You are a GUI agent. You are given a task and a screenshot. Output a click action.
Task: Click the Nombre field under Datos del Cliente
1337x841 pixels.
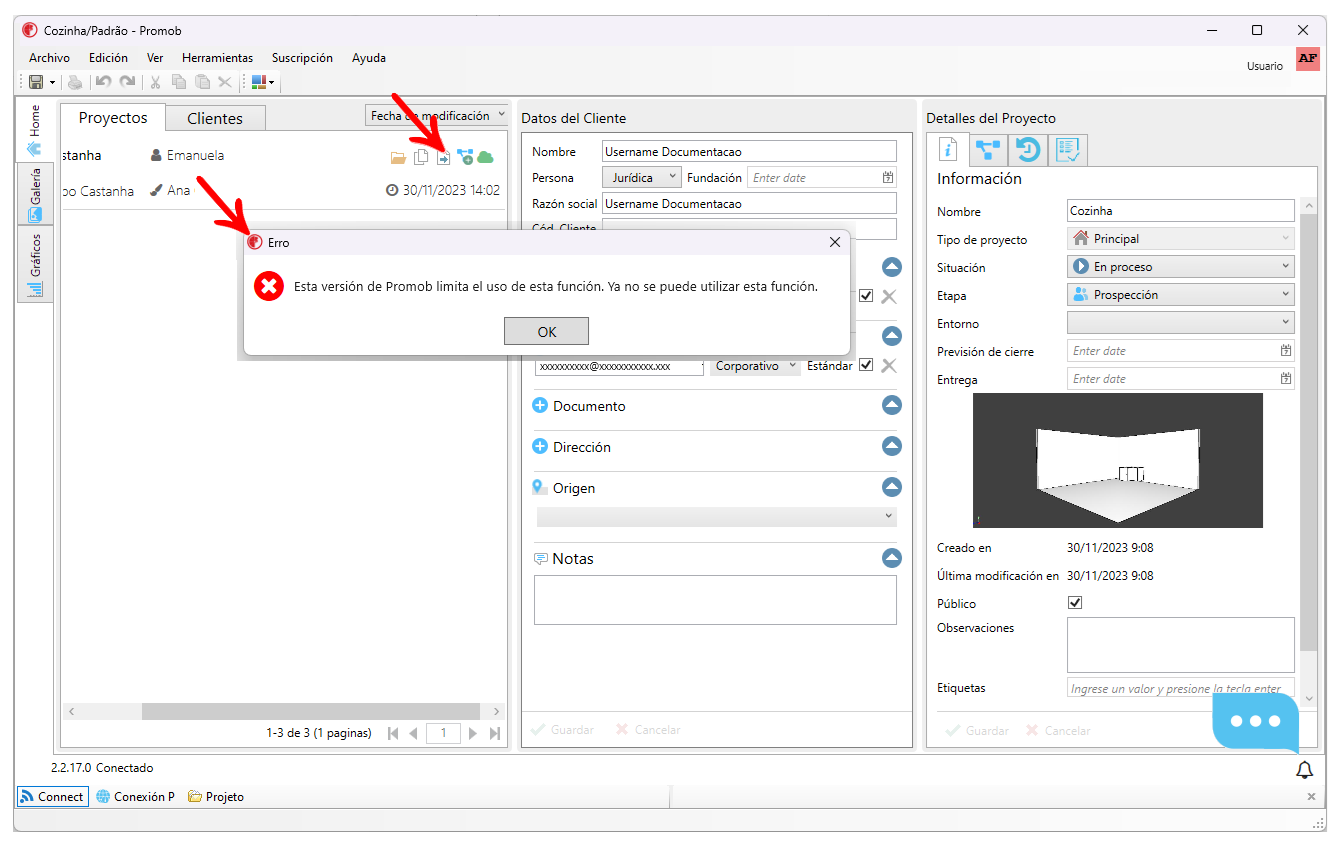tap(749, 152)
